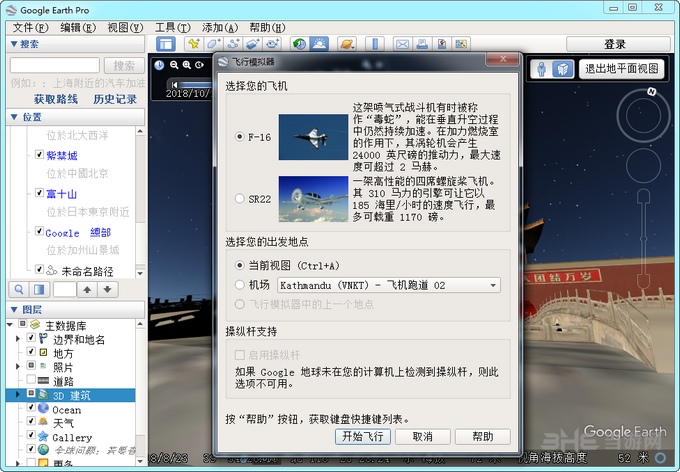Toggle the 未命名路径 checkbox

(x=39, y=269)
